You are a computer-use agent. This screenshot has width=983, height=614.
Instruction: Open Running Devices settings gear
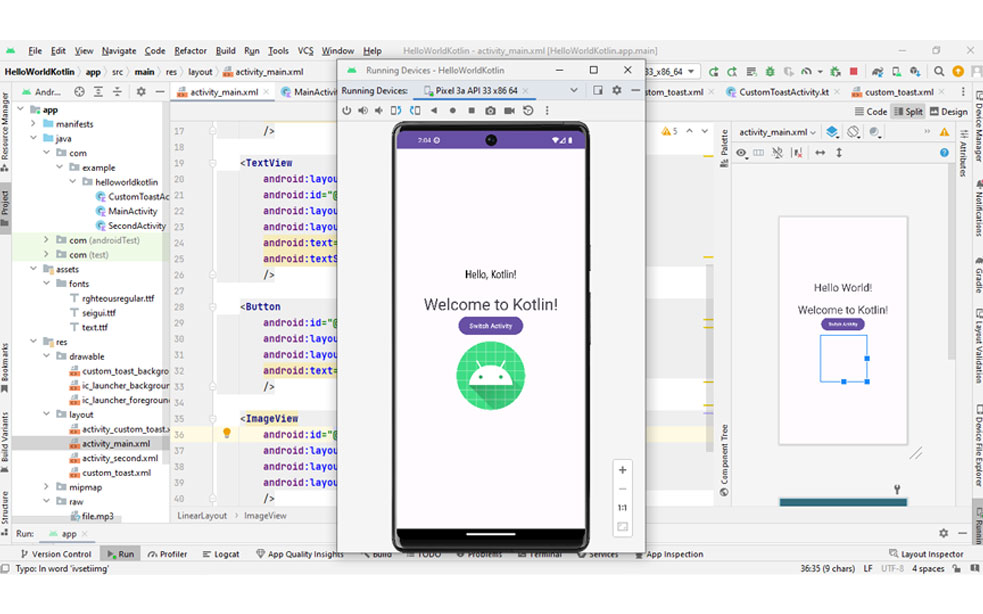pyautogui.click(x=617, y=90)
